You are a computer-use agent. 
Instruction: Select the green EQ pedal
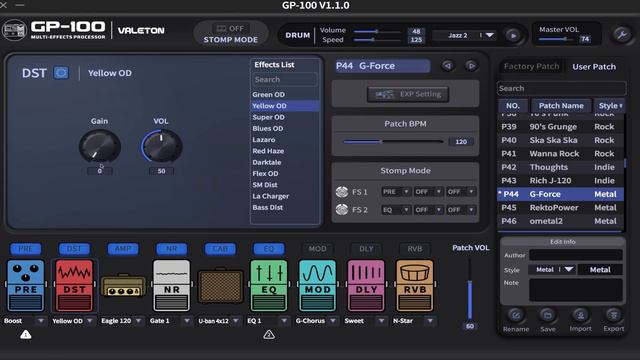tap(269, 285)
